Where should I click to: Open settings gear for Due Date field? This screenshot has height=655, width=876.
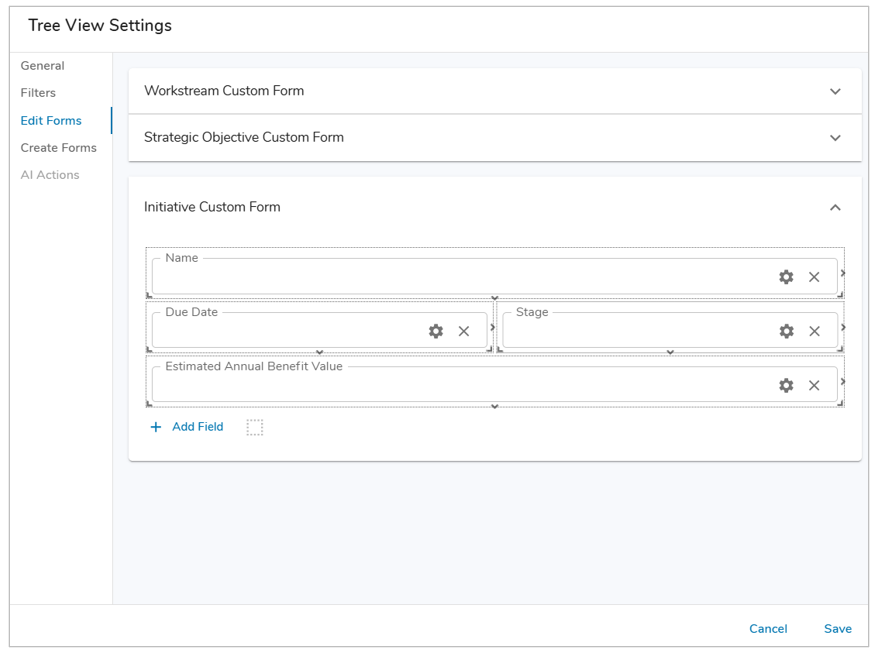(x=436, y=331)
